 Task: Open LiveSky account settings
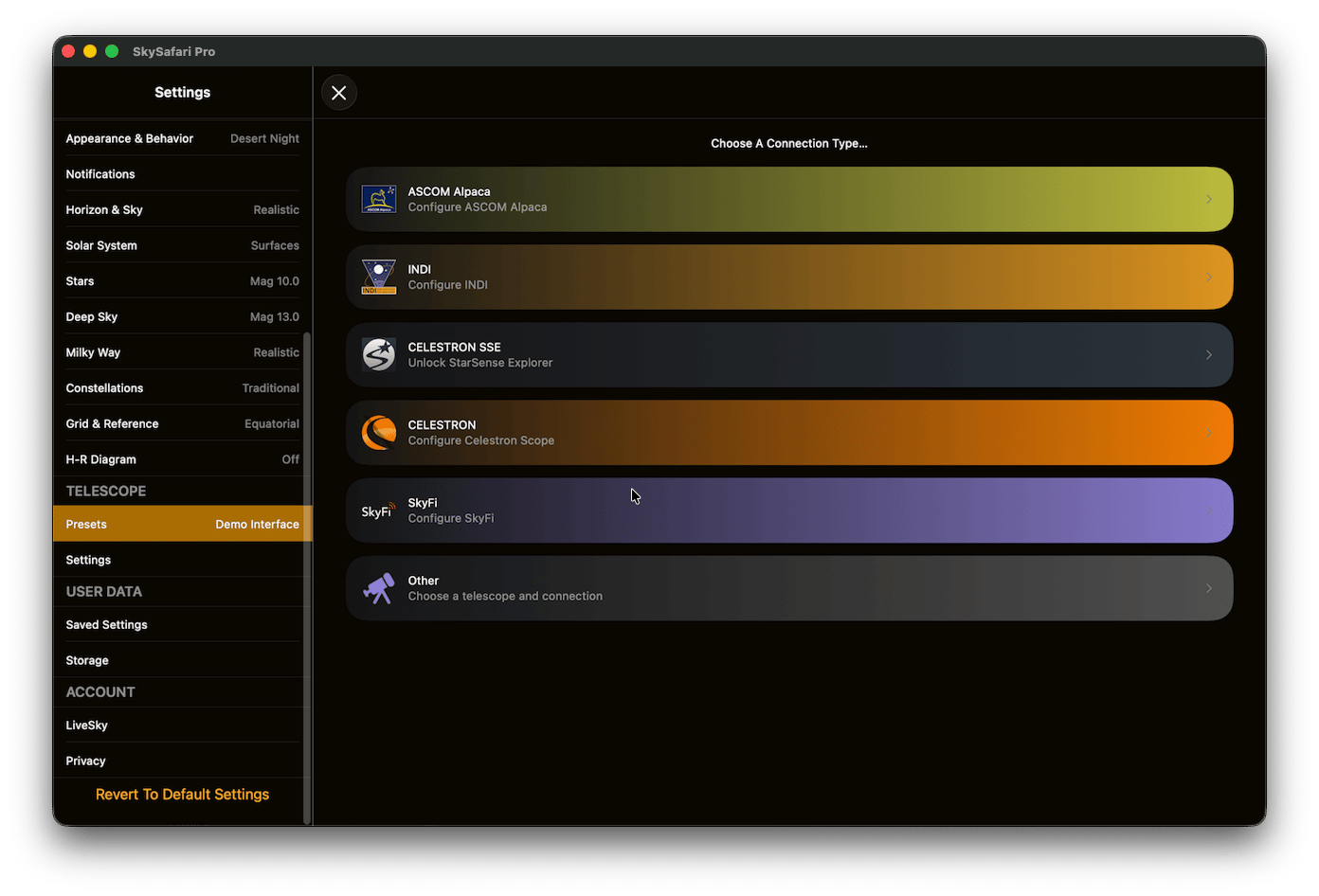[182, 726]
